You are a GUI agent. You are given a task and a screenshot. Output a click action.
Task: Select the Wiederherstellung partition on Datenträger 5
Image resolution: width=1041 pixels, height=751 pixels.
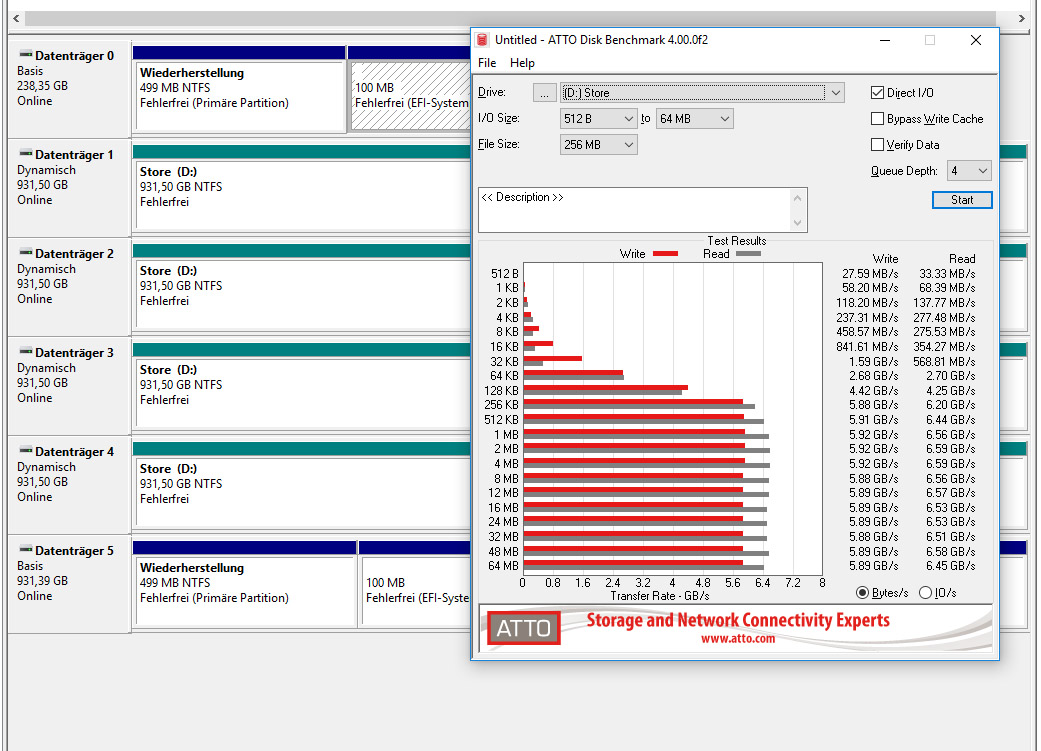245,591
